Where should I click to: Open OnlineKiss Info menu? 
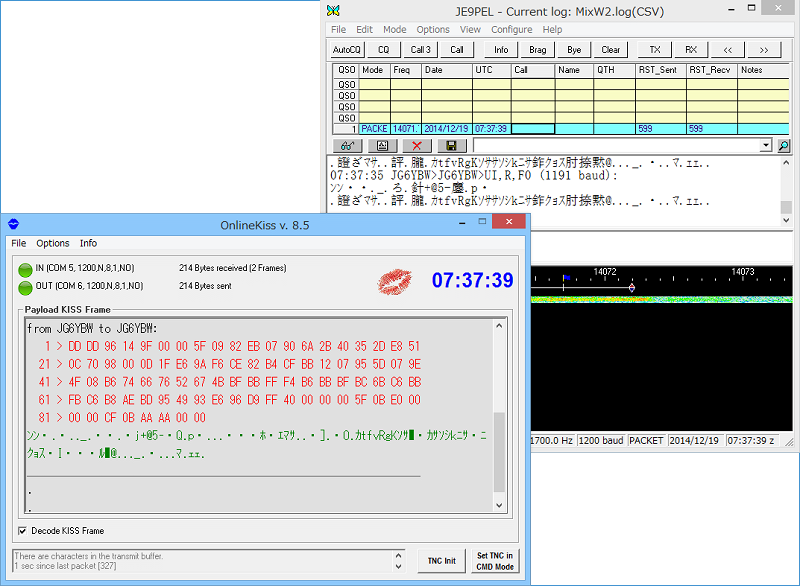[x=88, y=243]
